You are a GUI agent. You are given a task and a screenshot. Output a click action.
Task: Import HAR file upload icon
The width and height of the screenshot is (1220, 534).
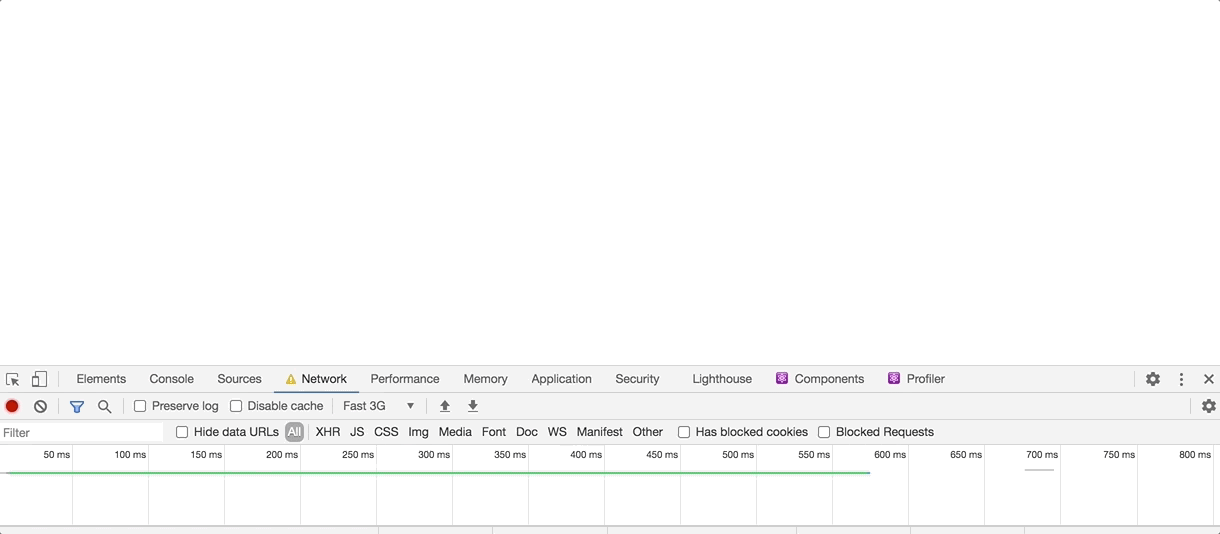coord(445,406)
